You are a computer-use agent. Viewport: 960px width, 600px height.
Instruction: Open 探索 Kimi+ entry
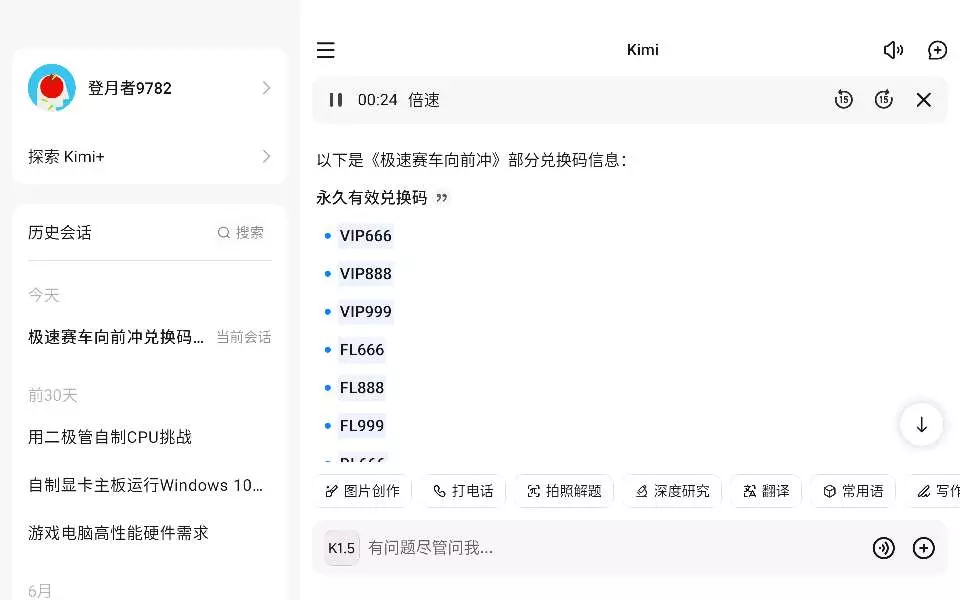tap(150, 156)
